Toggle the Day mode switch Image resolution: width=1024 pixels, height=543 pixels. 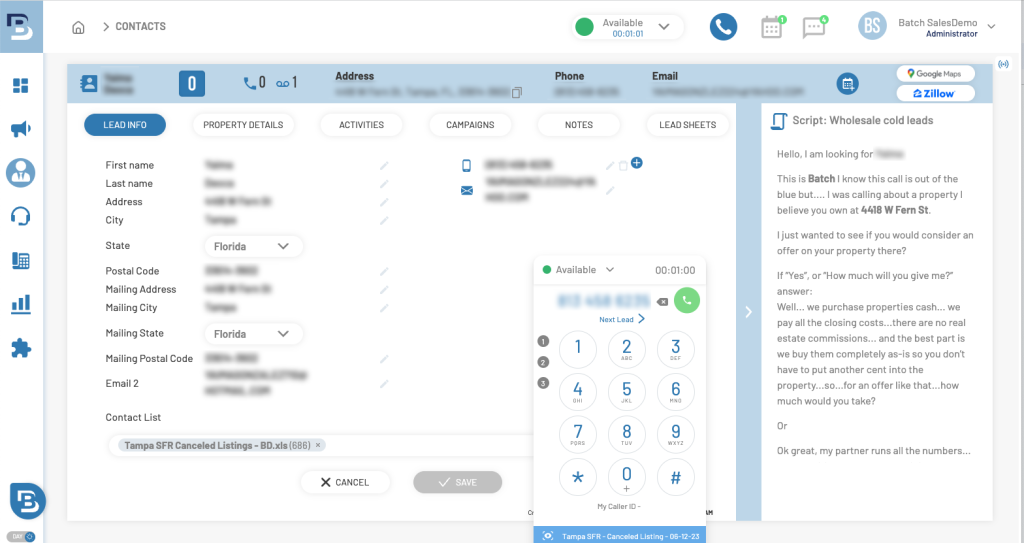tap(20, 536)
